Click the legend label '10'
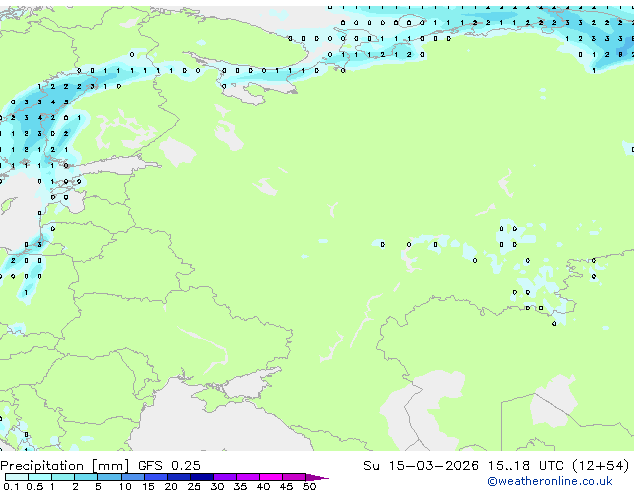The image size is (634, 490). pos(125,486)
